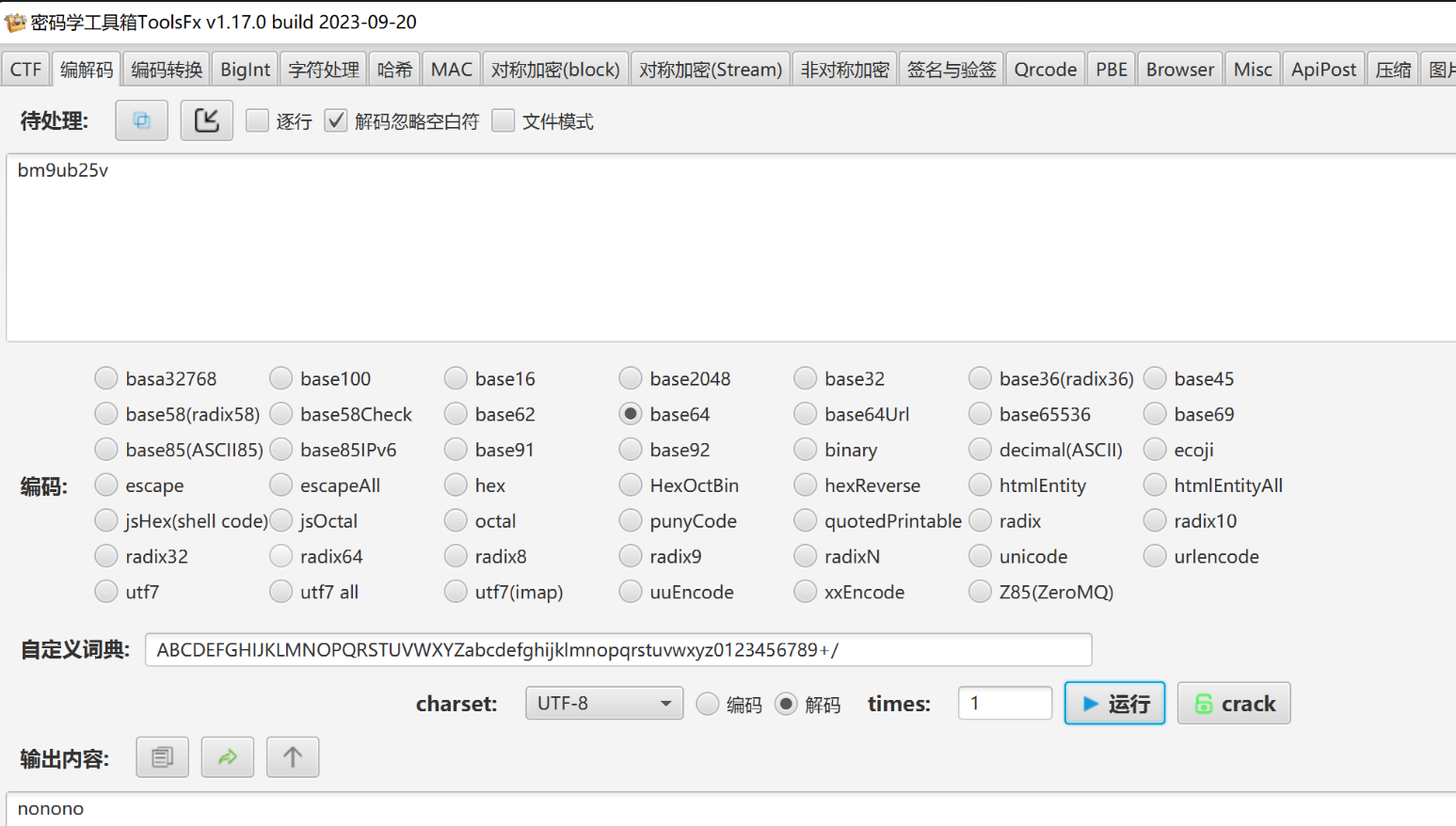The image size is (1456, 826).
Task: Click the ToolsFx app icon in title bar
Action: pyautogui.click(x=15, y=22)
